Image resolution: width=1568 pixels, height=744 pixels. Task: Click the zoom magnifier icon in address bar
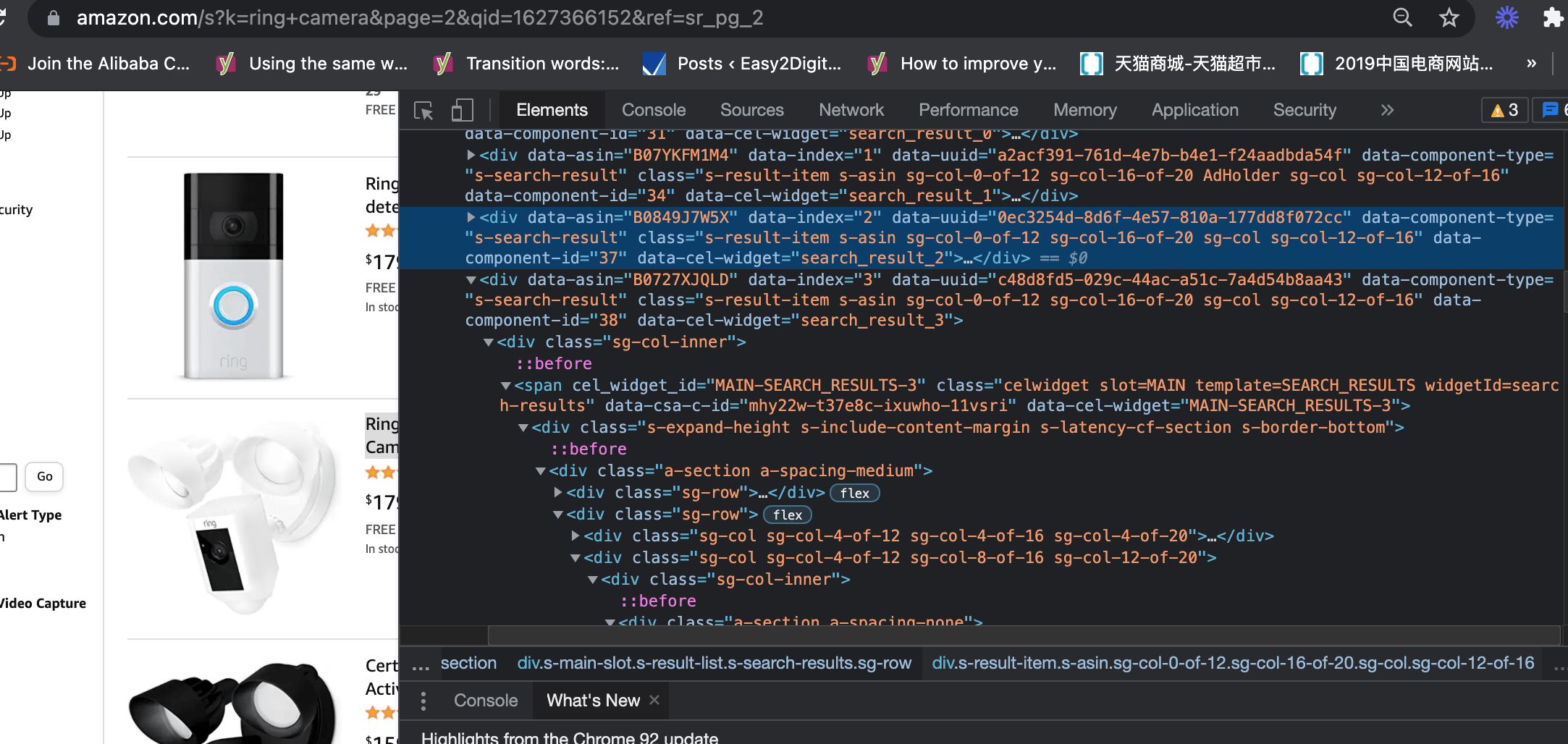pos(1402,17)
